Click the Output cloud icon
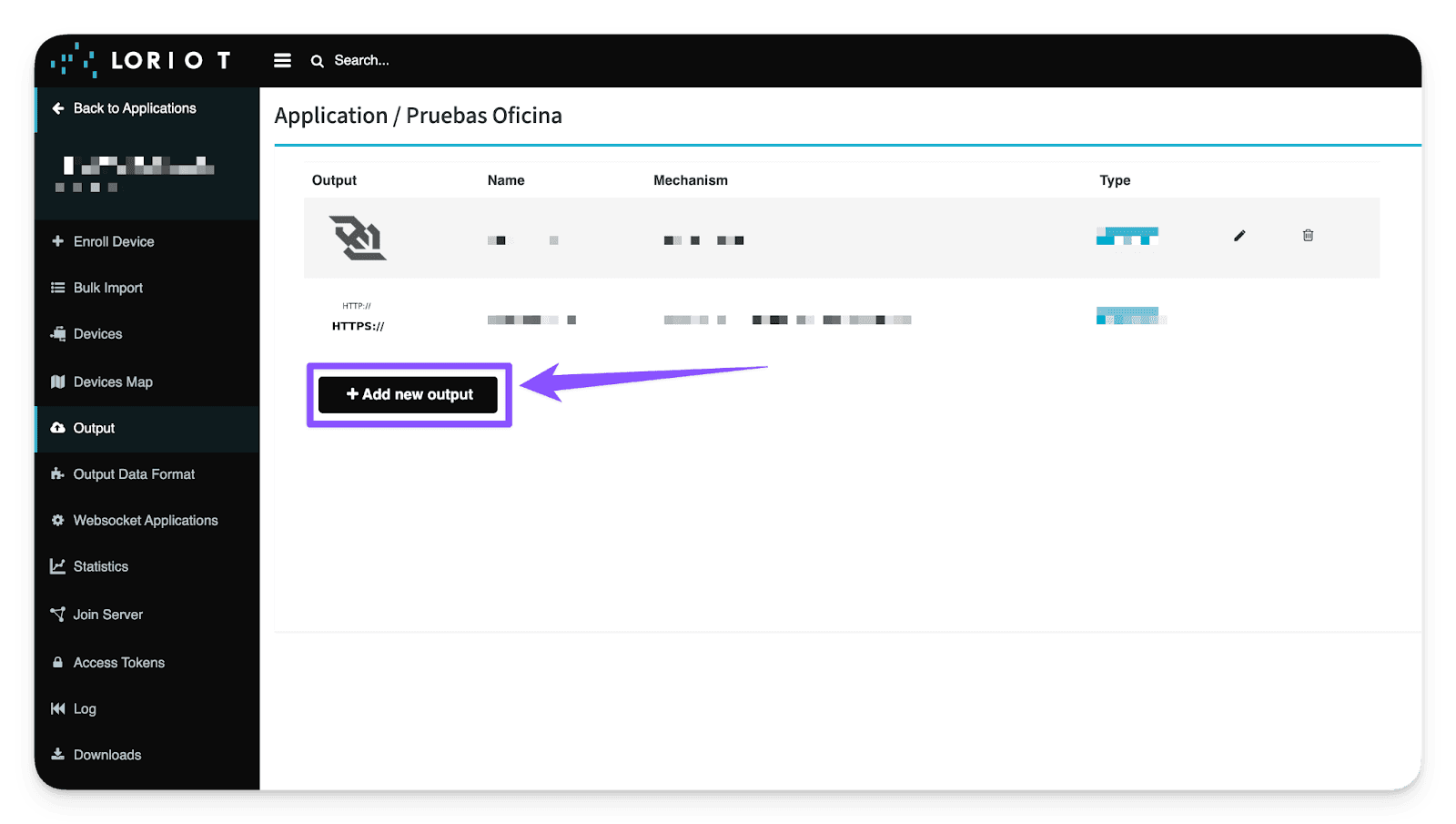1456x824 pixels. pos(58,428)
